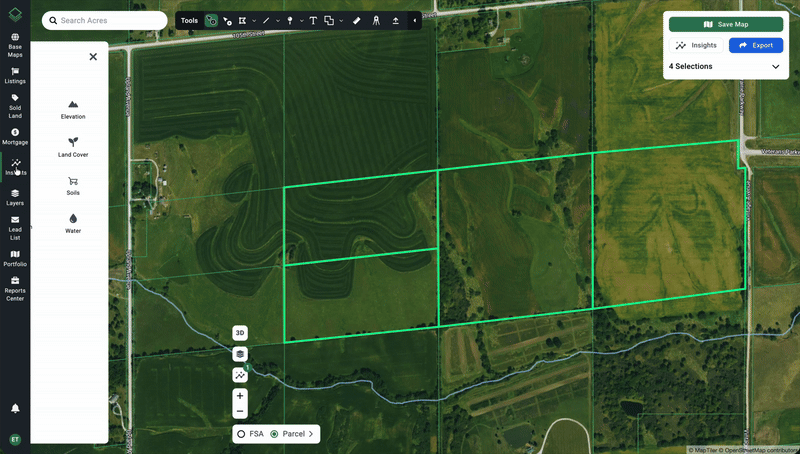This screenshot has height=454, width=800.
Task: Select the Text tool in toolbar
Action: 313,20
